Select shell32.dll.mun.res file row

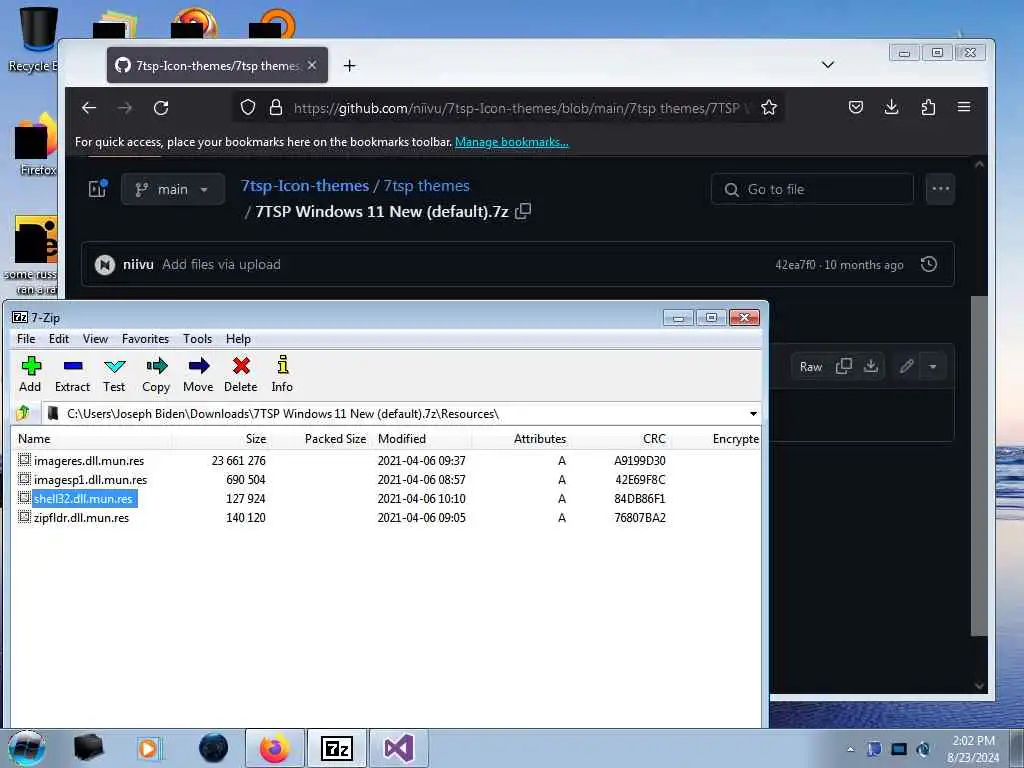click(385, 498)
